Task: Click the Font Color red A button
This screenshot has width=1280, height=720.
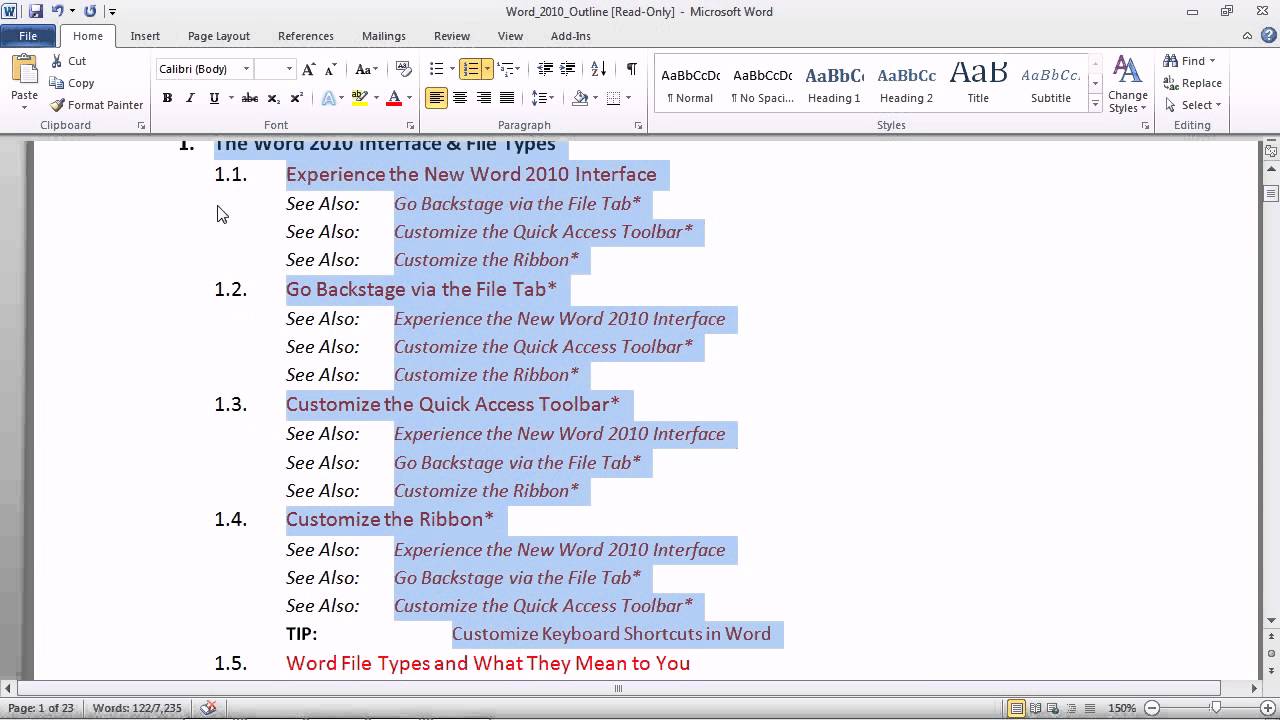Action: coord(393,98)
